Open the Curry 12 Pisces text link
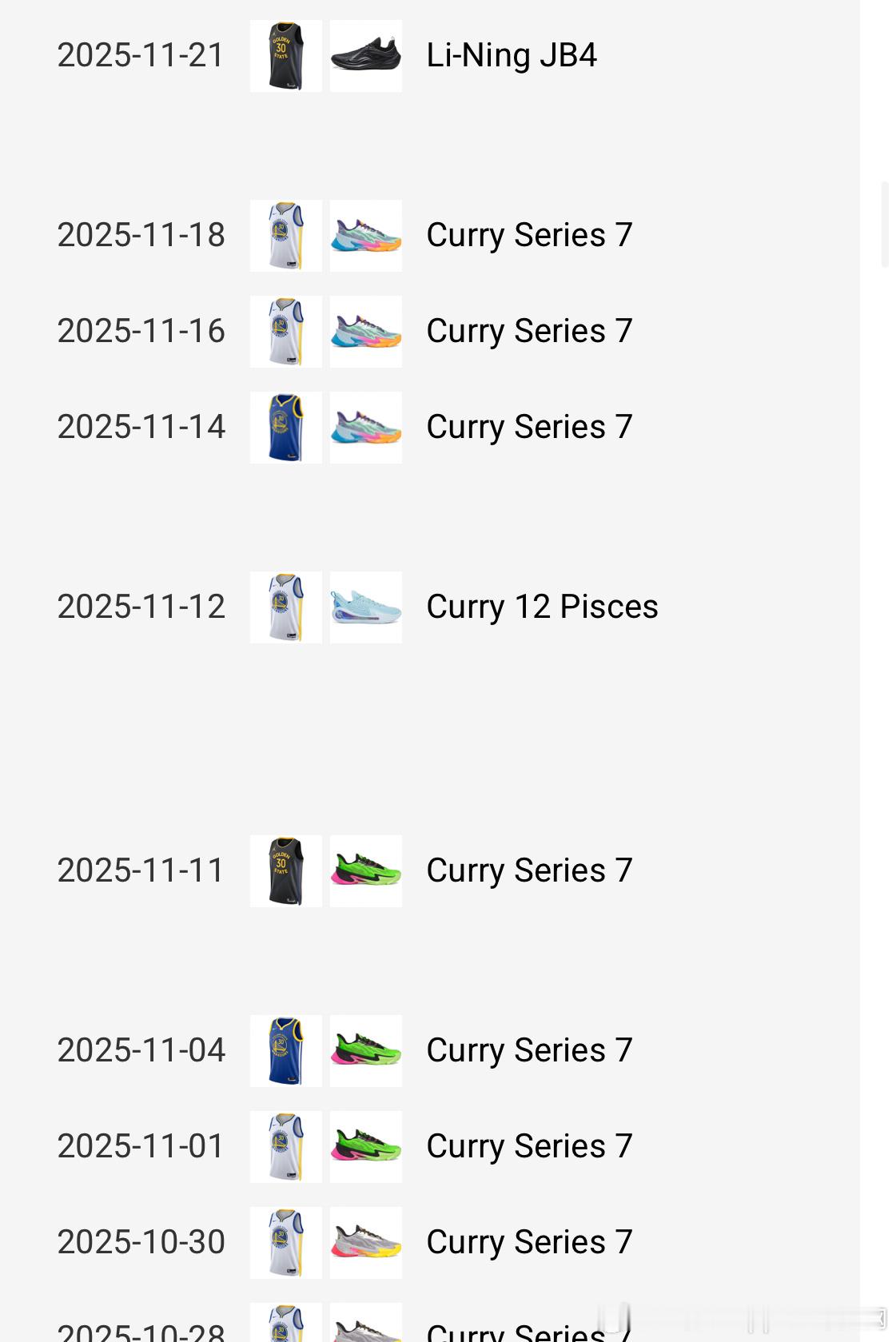The width and height of the screenshot is (896, 1342). 542,607
